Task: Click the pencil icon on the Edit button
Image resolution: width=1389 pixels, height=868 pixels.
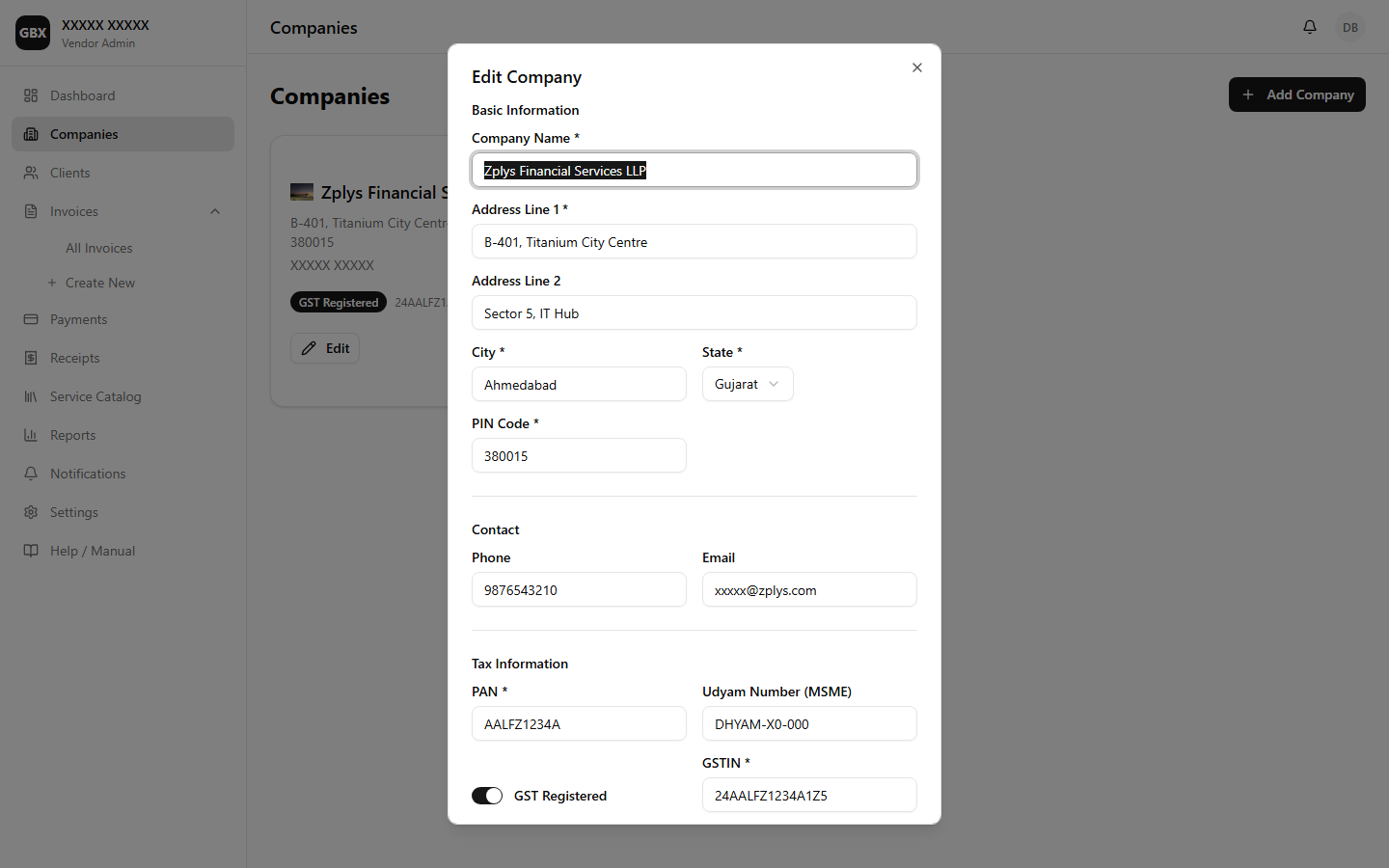Action: click(x=309, y=348)
